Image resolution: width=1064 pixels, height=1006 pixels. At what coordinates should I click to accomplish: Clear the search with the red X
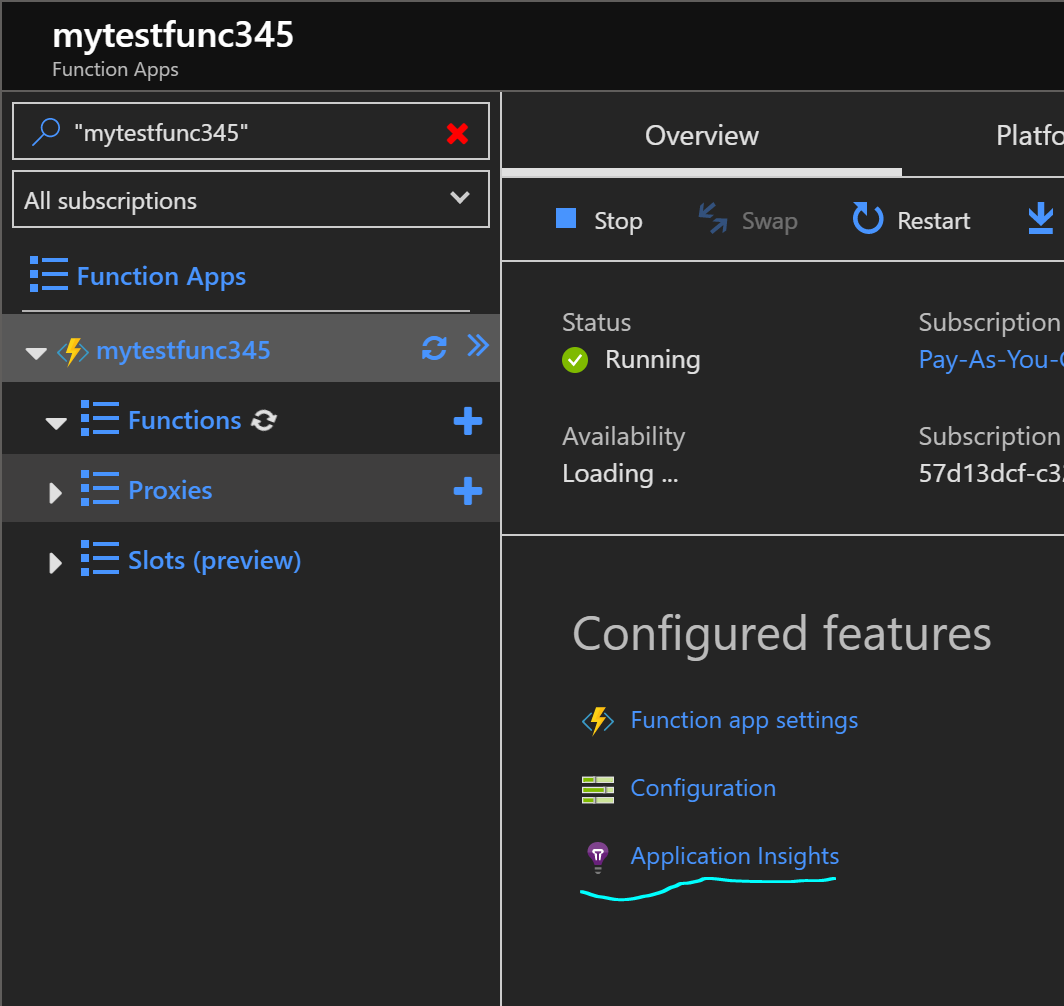458,131
